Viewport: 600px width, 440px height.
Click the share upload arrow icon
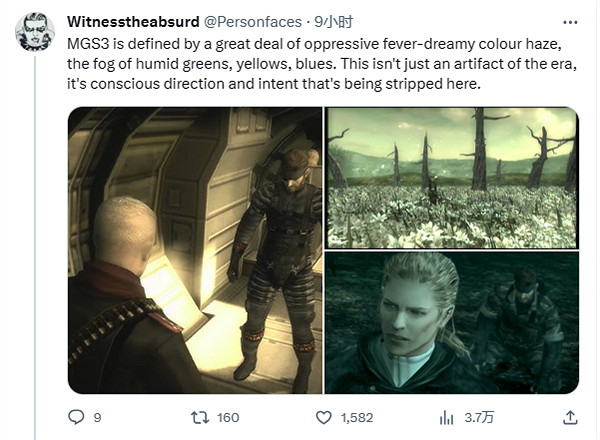tap(570, 417)
